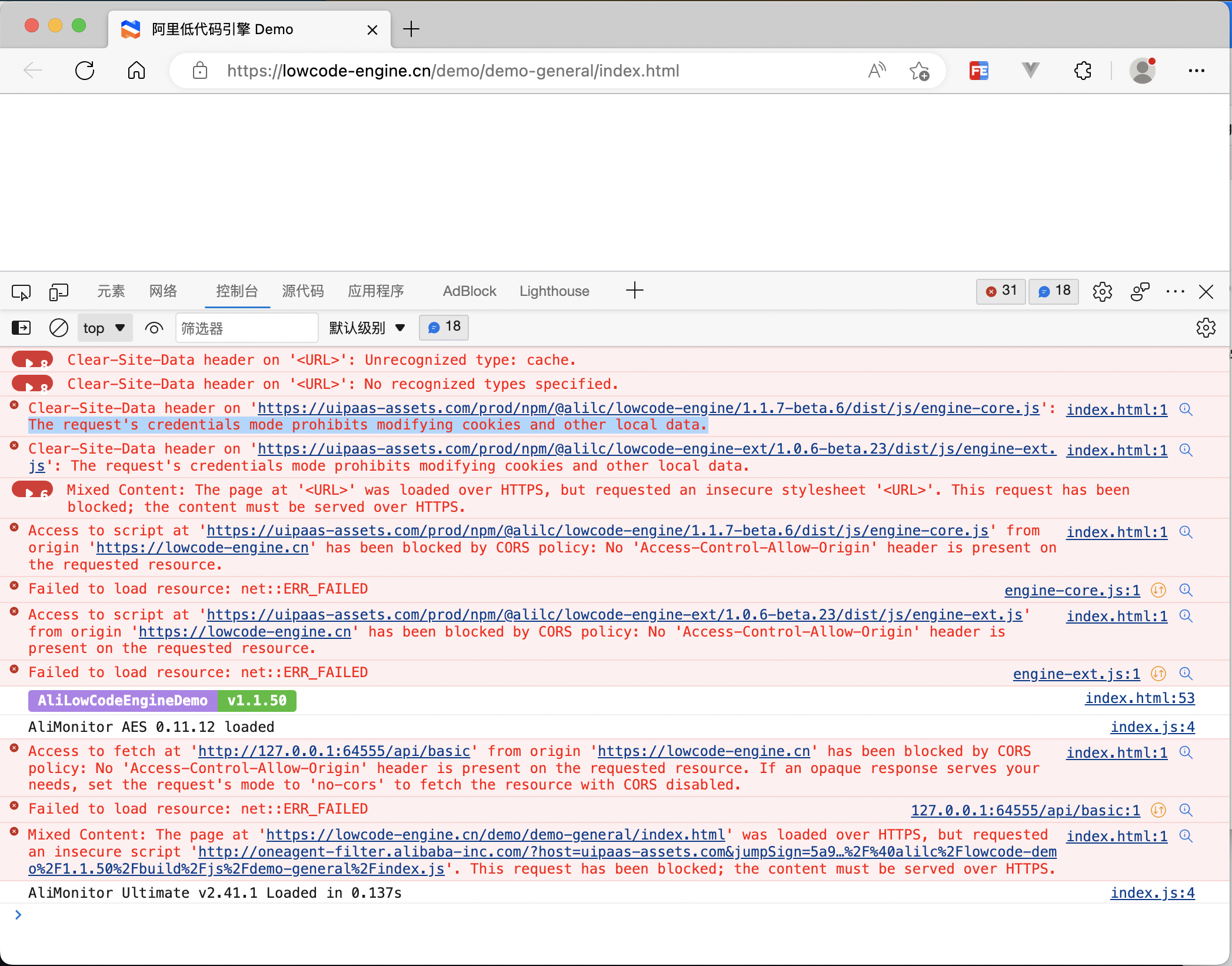Open console settings on the far right
This screenshot has height=966, width=1232.
pos(1206,328)
